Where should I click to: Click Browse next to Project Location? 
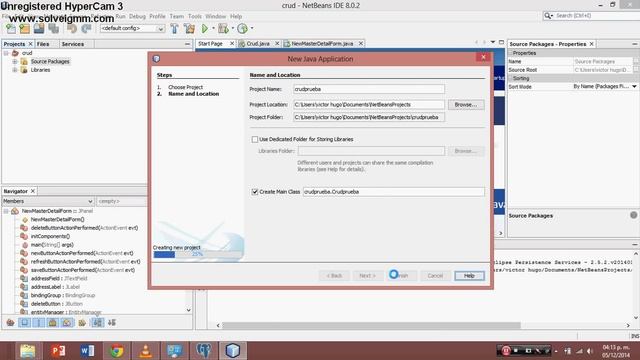(x=466, y=105)
